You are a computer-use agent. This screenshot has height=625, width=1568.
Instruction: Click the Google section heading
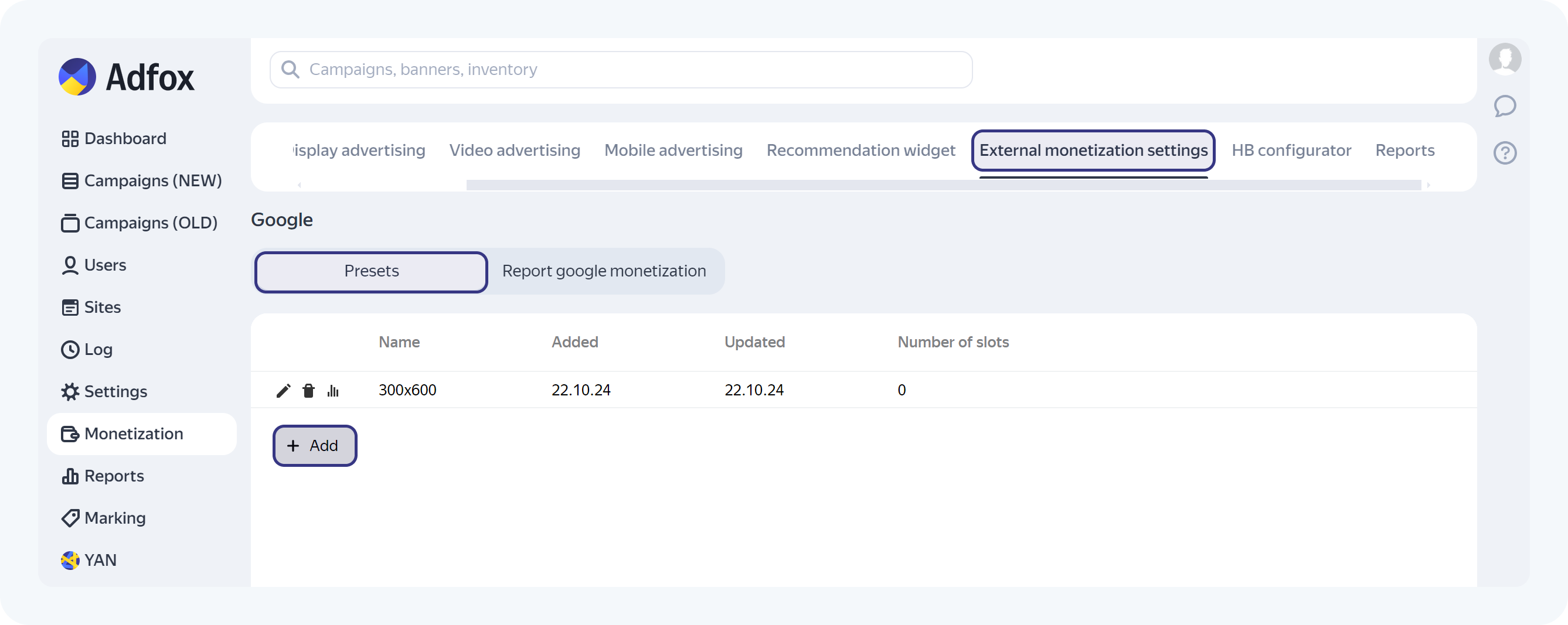click(282, 220)
